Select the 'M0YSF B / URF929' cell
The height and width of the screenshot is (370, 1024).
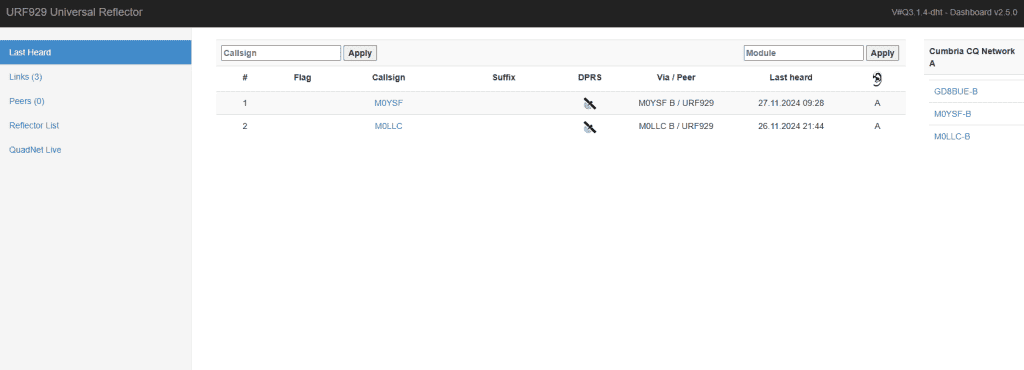[x=676, y=102]
